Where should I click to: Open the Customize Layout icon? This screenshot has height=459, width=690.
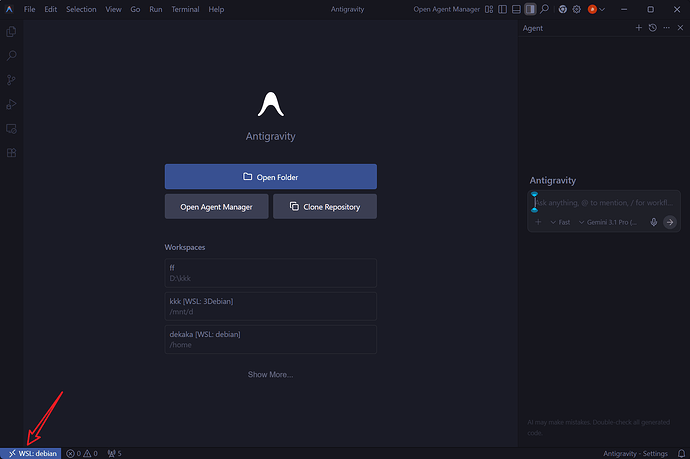click(x=489, y=9)
